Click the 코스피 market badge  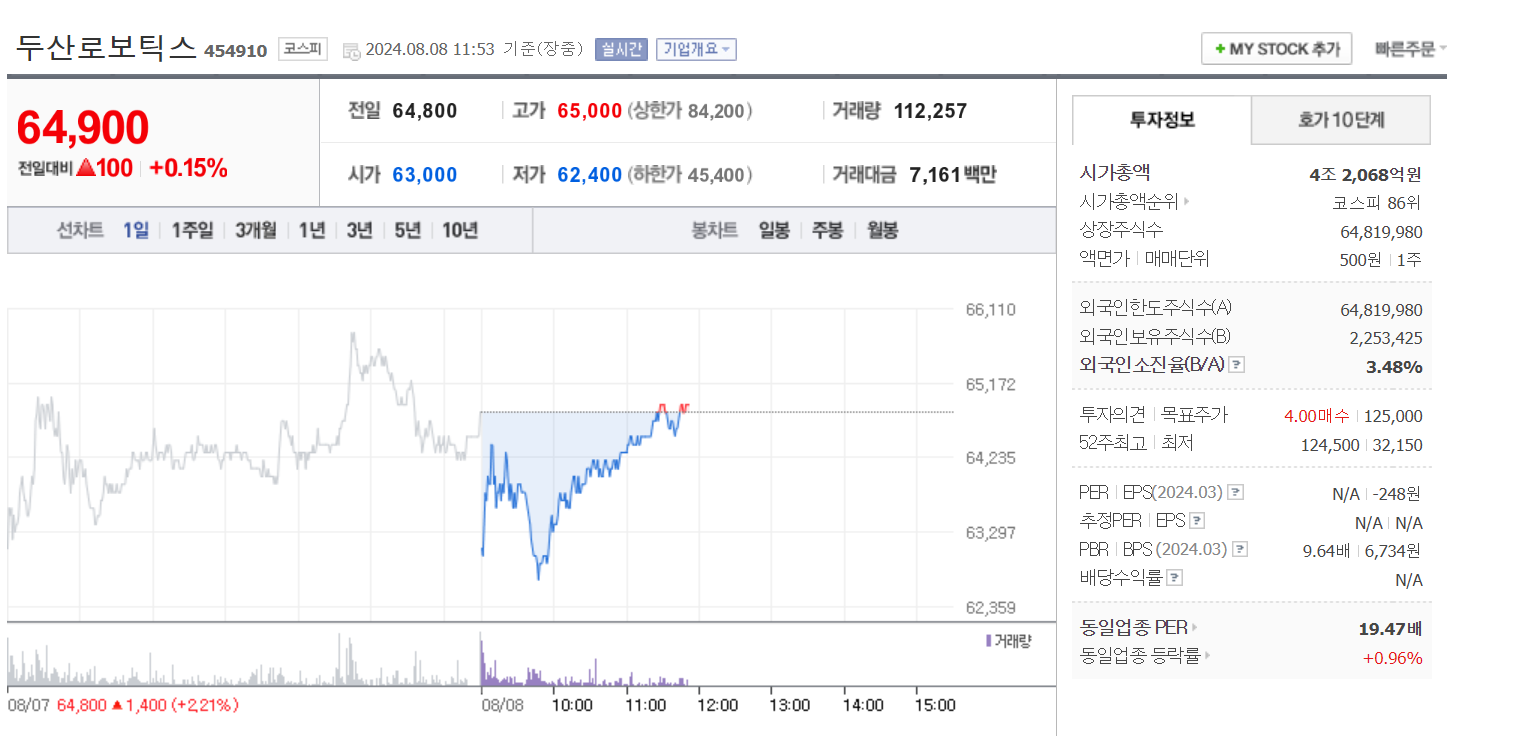[x=302, y=49]
